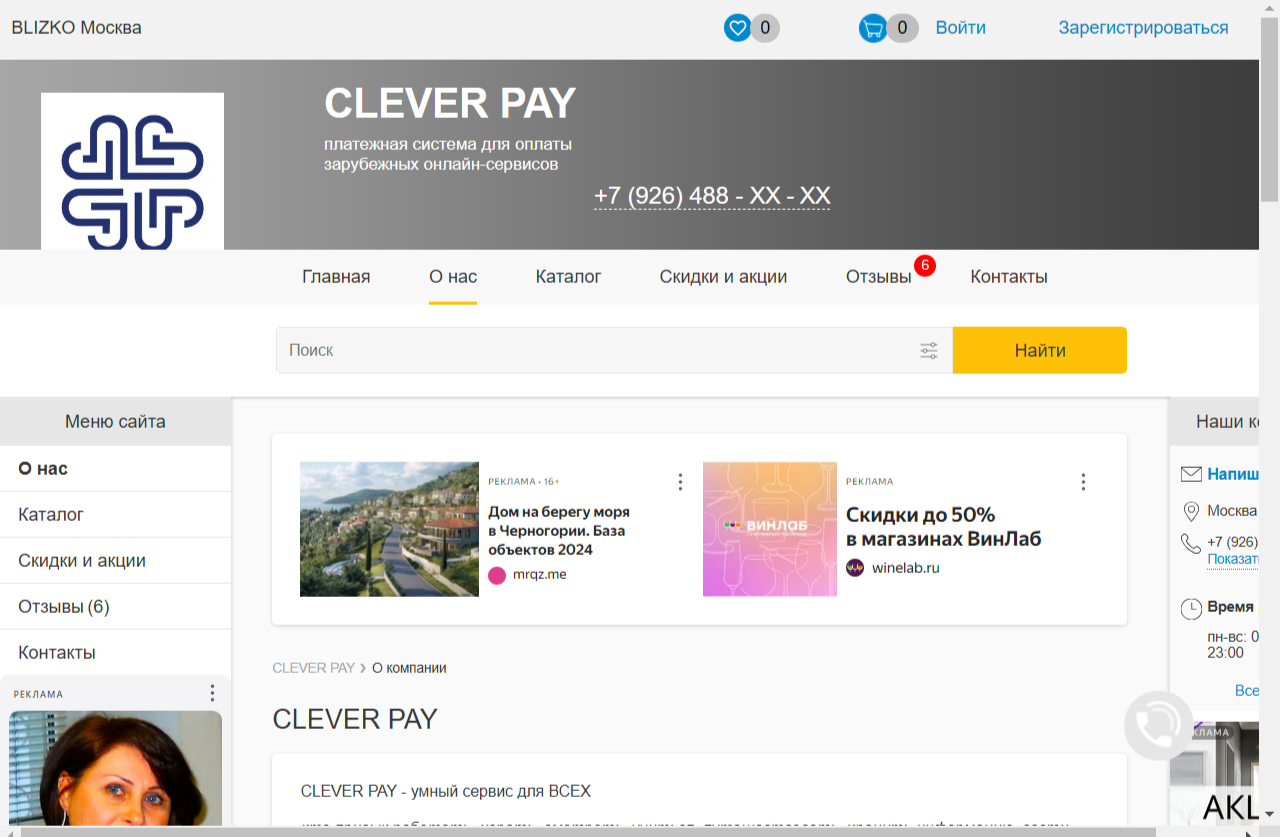Open options menu of left sidebar ad

point(212,693)
